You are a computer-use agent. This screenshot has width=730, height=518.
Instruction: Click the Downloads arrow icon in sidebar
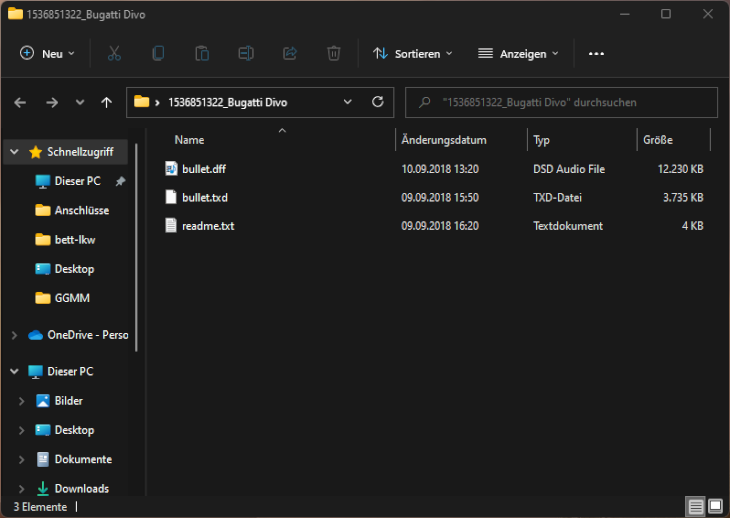pyautogui.click(x=43, y=488)
